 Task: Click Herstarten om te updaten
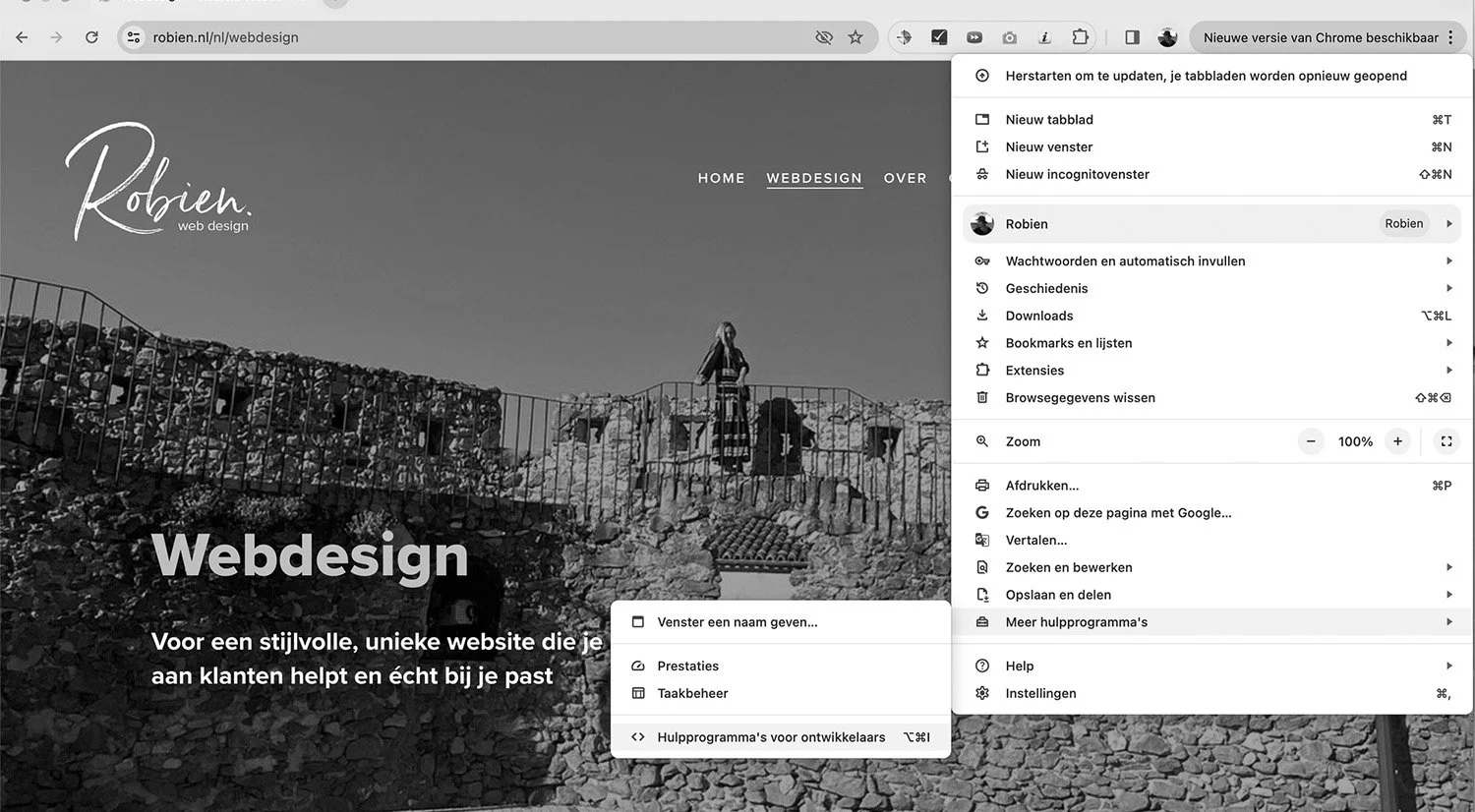pos(1206,75)
